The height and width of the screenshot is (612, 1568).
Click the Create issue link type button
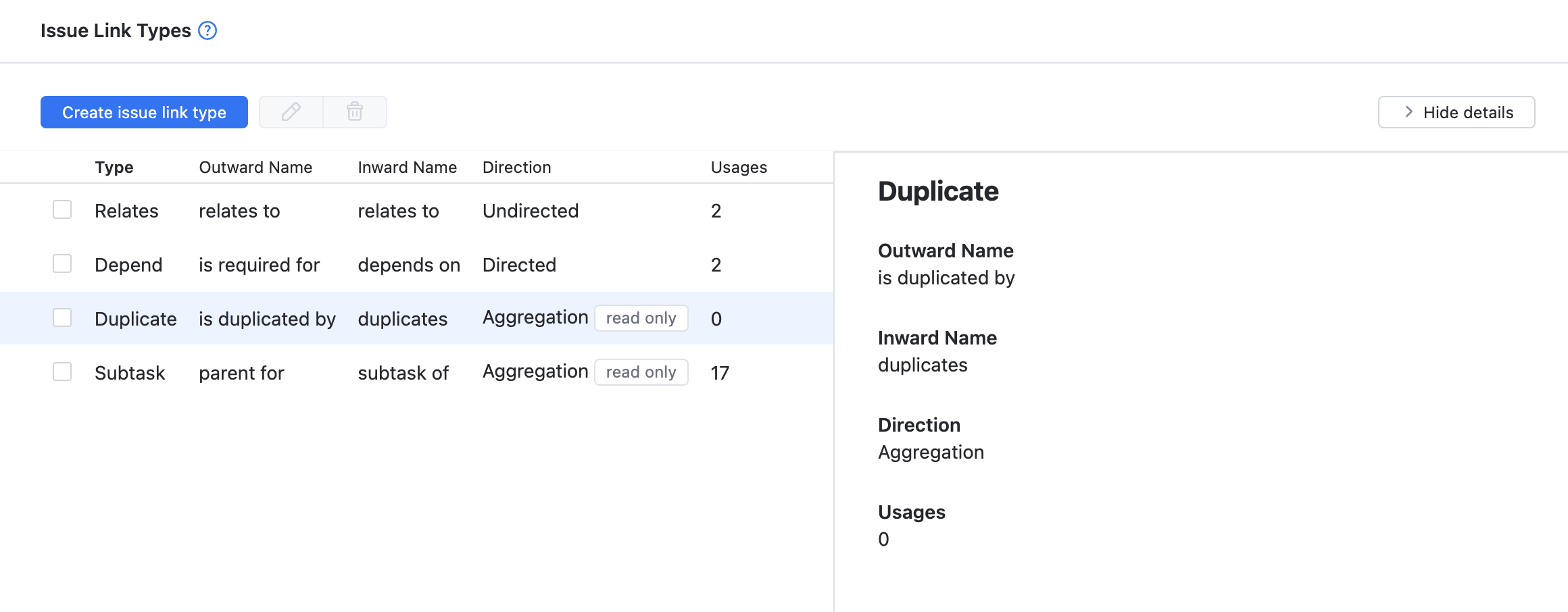click(144, 112)
